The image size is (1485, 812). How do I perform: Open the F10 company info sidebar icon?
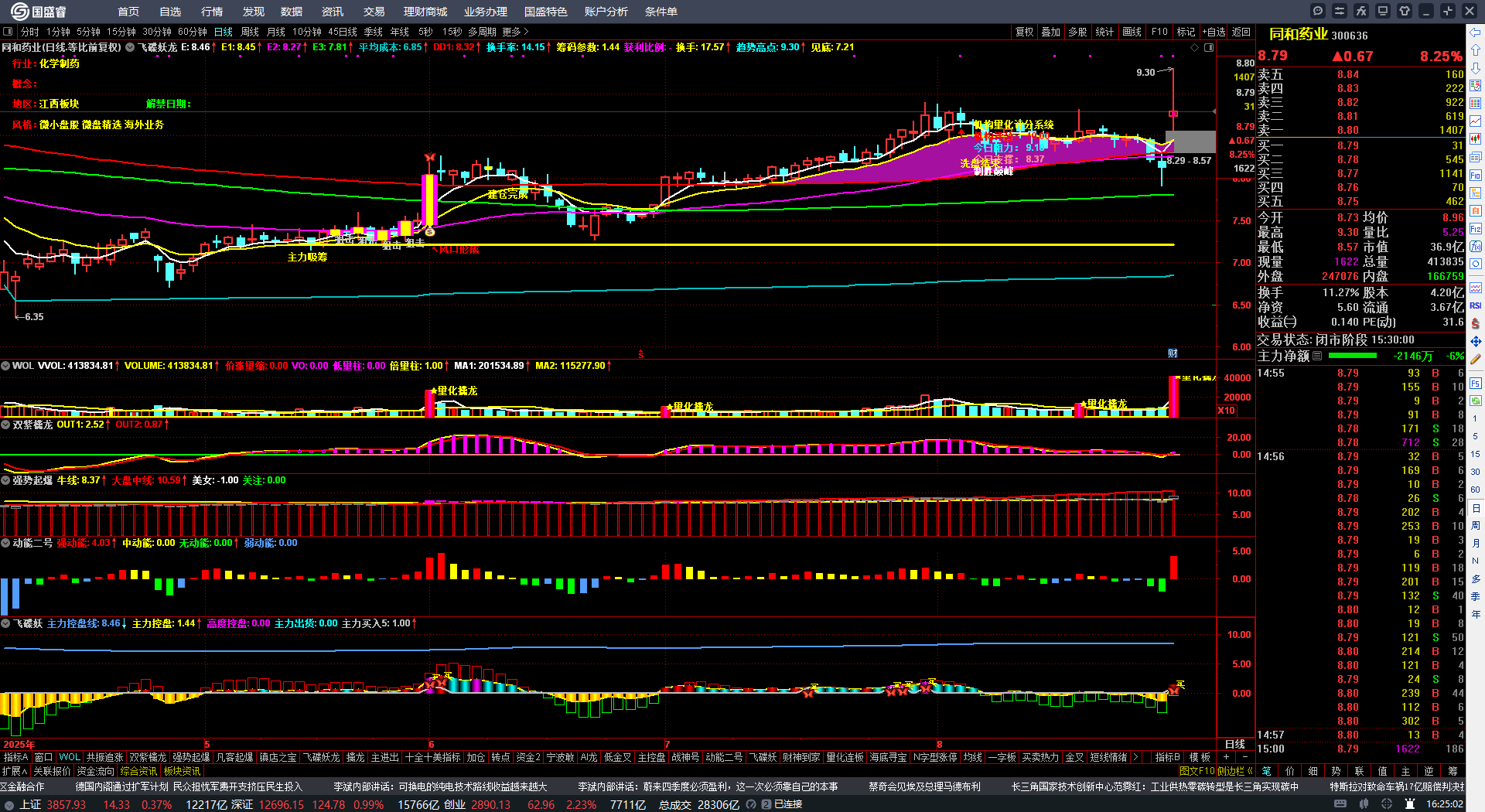pyautogui.click(x=1476, y=176)
